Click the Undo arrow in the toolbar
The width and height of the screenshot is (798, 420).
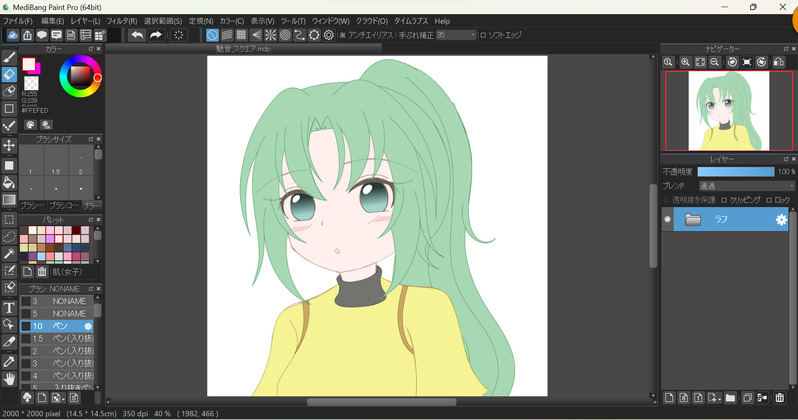[137, 35]
